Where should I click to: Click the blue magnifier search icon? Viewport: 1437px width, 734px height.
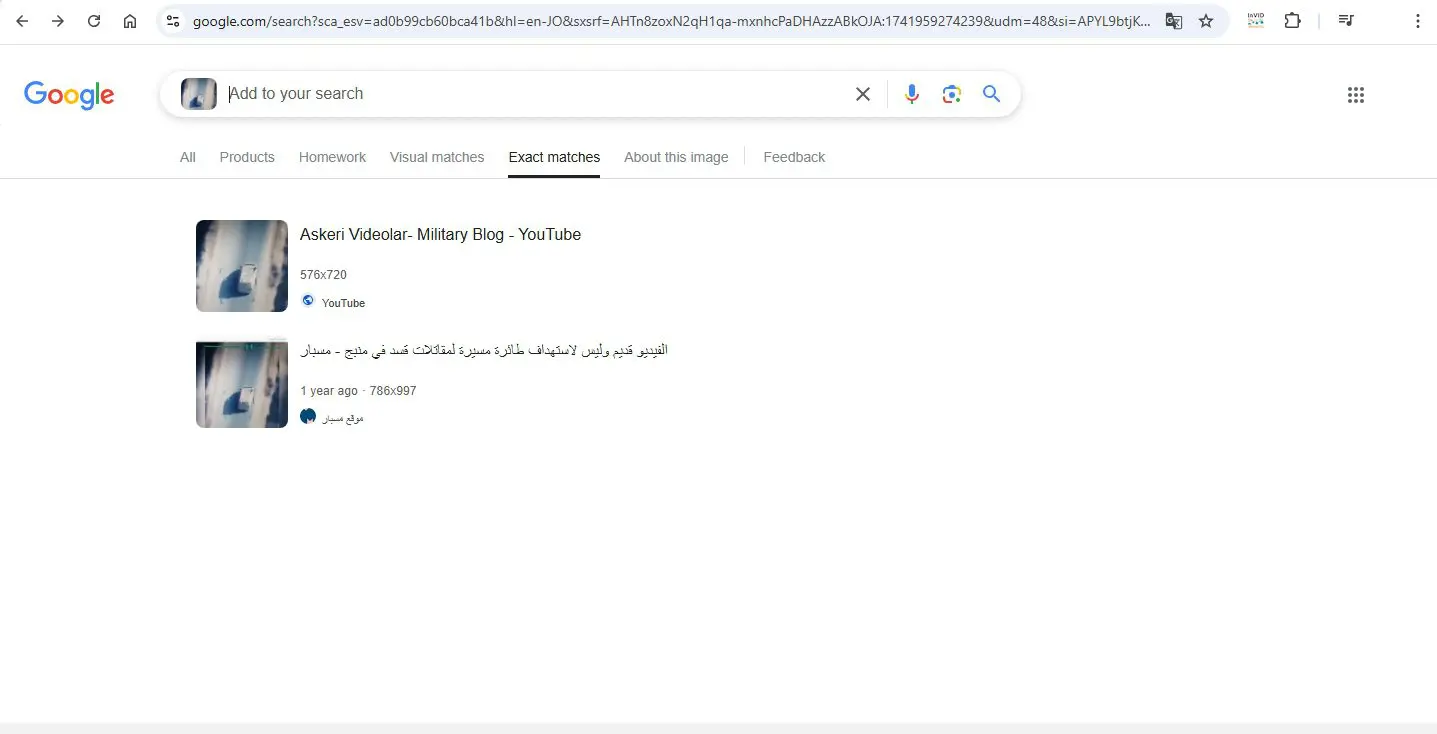991,94
